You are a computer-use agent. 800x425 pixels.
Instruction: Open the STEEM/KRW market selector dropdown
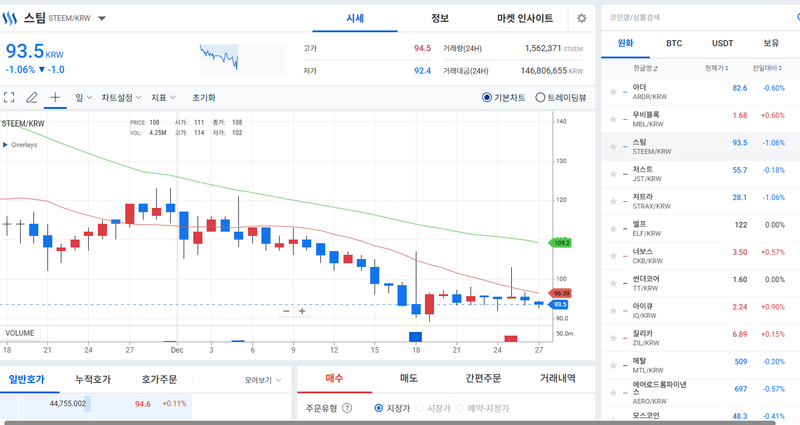click(102, 19)
